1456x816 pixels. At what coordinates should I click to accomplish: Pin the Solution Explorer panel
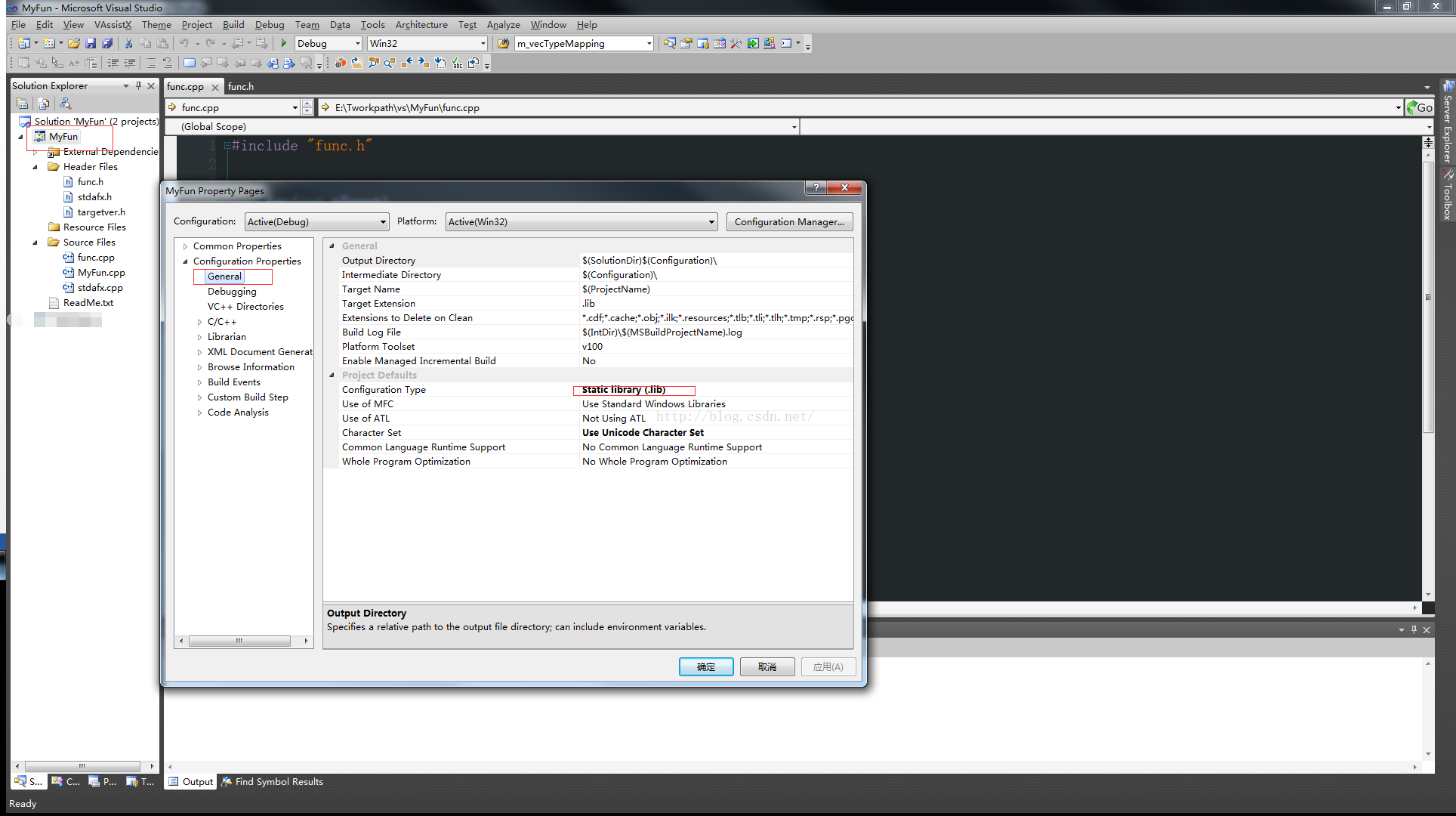pyautogui.click(x=138, y=86)
